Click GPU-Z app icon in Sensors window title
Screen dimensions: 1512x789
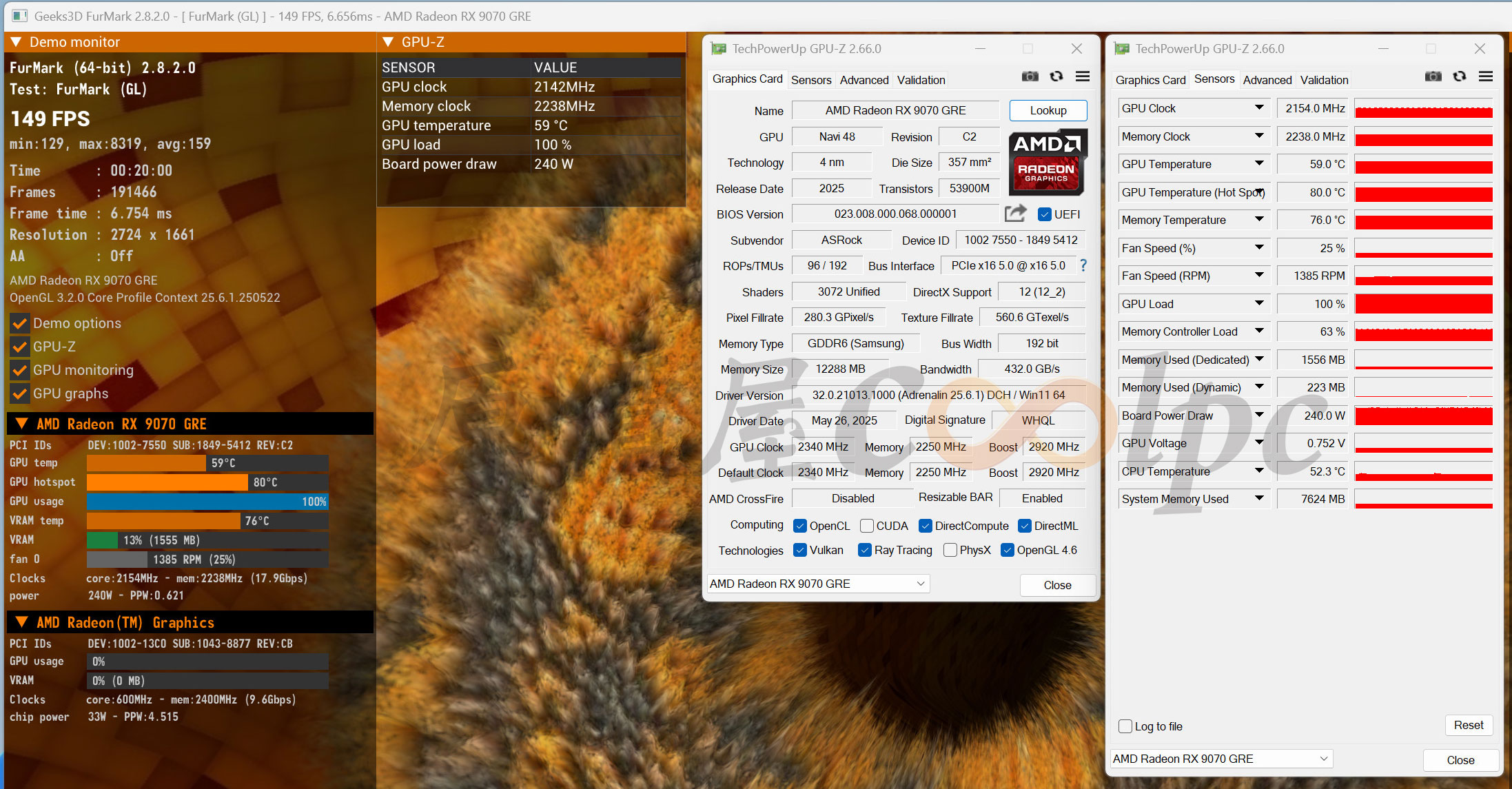1122,49
